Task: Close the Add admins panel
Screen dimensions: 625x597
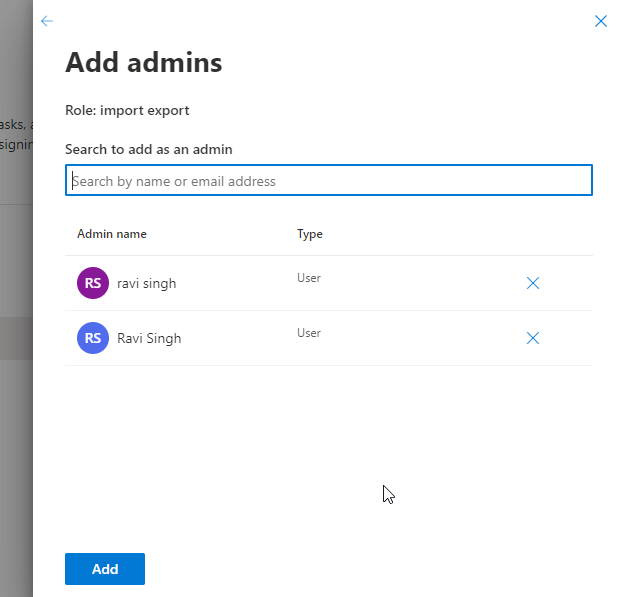Action: [x=601, y=21]
